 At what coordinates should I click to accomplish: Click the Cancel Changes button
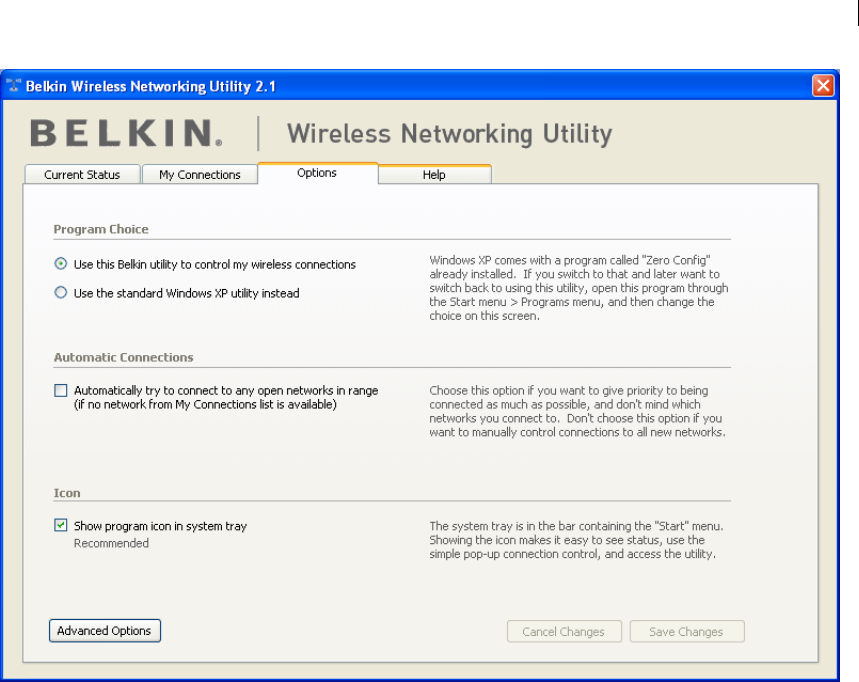pos(564,632)
